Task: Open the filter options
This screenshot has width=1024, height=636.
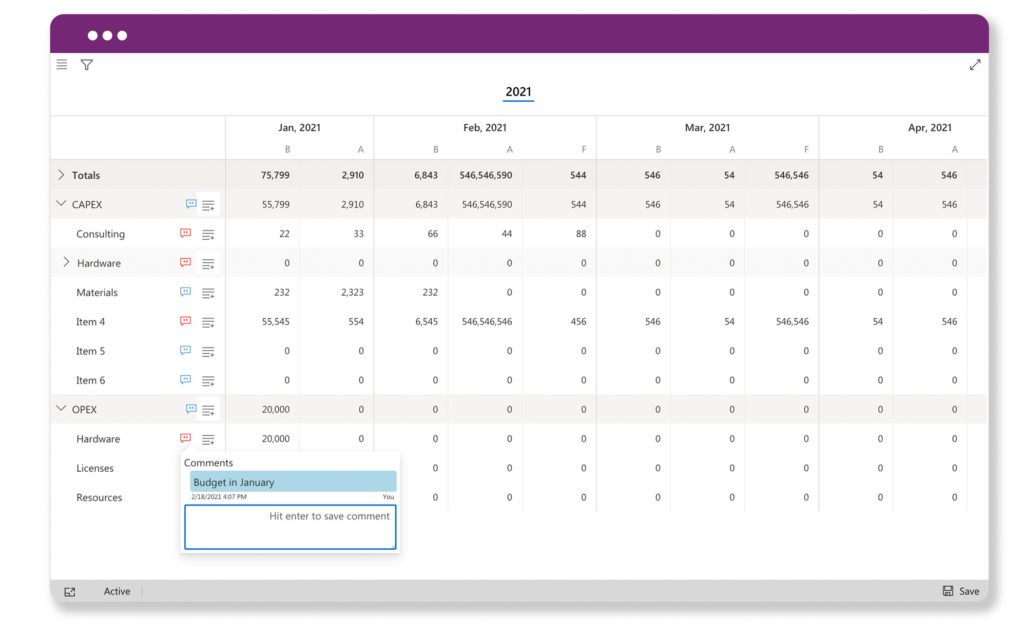Action: pos(87,64)
